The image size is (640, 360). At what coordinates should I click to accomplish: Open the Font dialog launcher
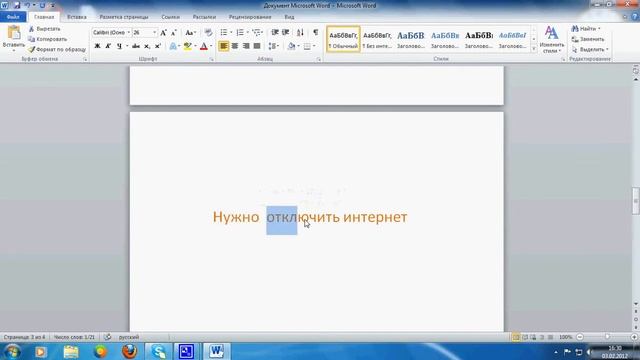tap(211, 60)
